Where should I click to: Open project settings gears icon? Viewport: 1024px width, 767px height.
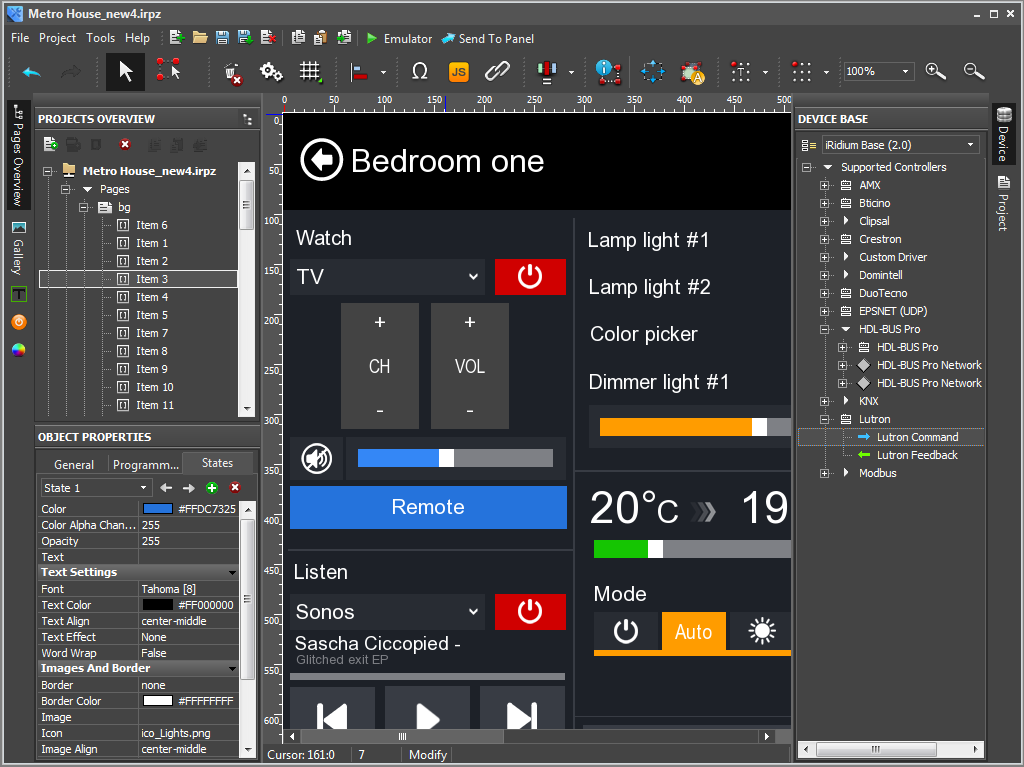click(271, 71)
